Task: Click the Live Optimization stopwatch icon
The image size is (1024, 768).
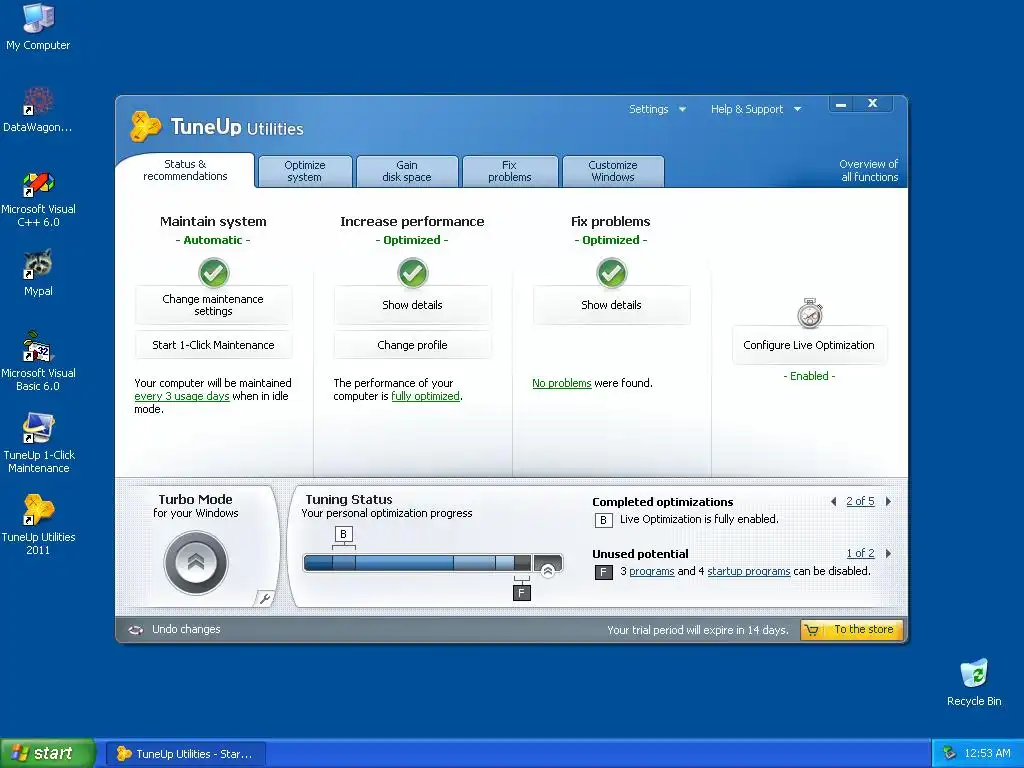Action: coord(810,313)
